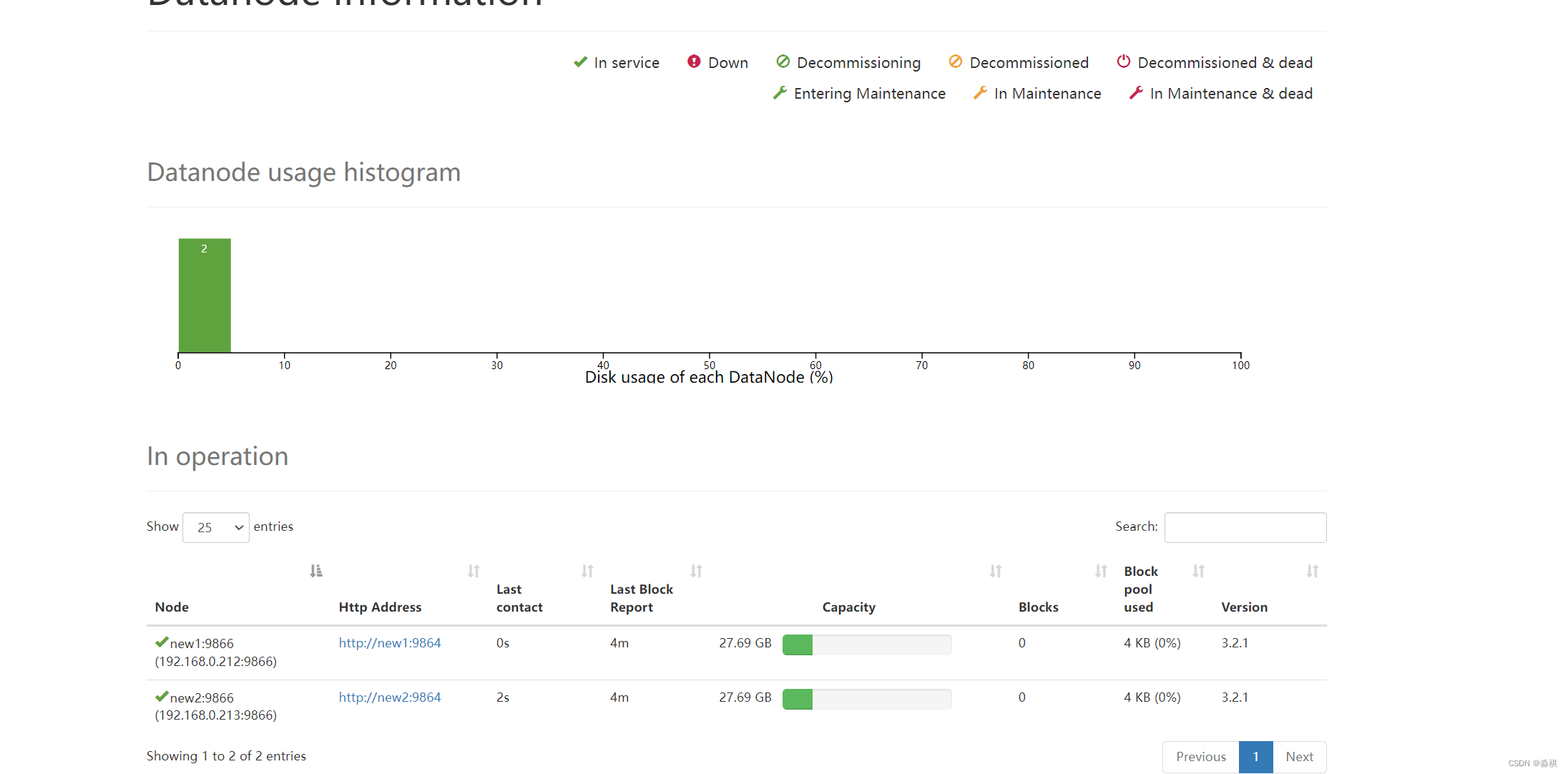
Task: Click the In Maintenance & dead red wrench icon
Action: point(1135,93)
